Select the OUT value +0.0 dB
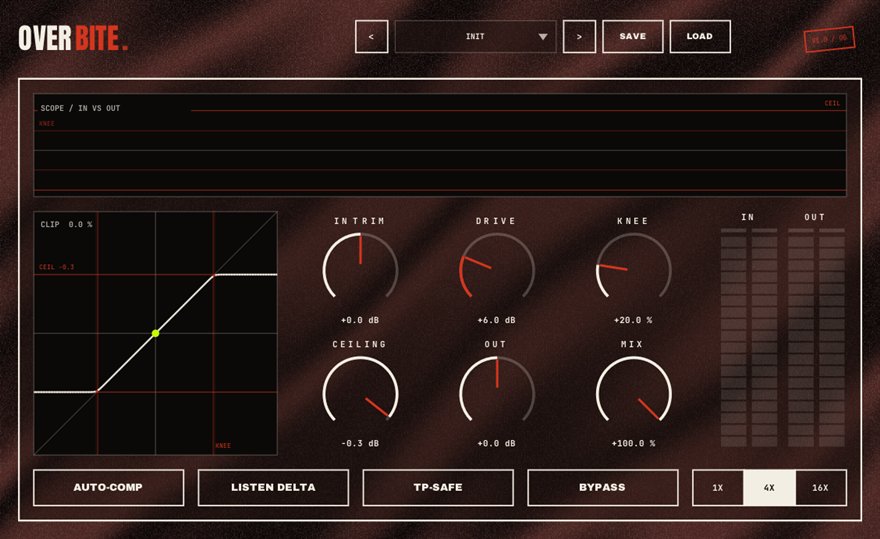Screen dimensions: 880x539 coord(497,444)
